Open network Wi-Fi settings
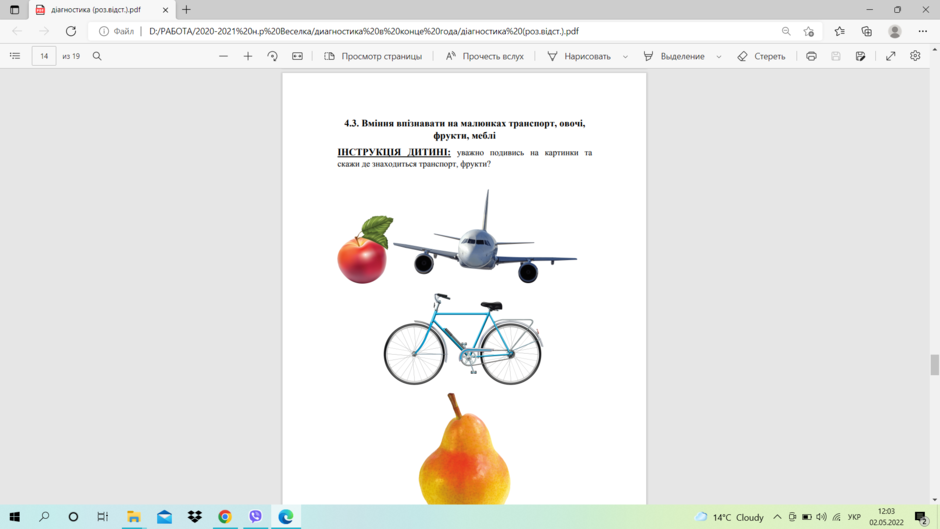The height and width of the screenshot is (529, 940). coord(836,517)
